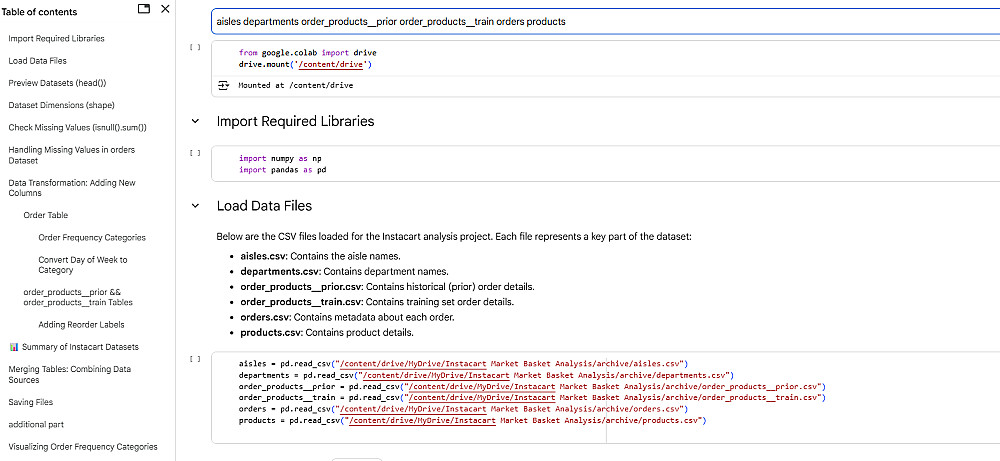The image size is (1000, 461).
Task: Click the text field listing aisles departments
Action: click(x=600, y=21)
